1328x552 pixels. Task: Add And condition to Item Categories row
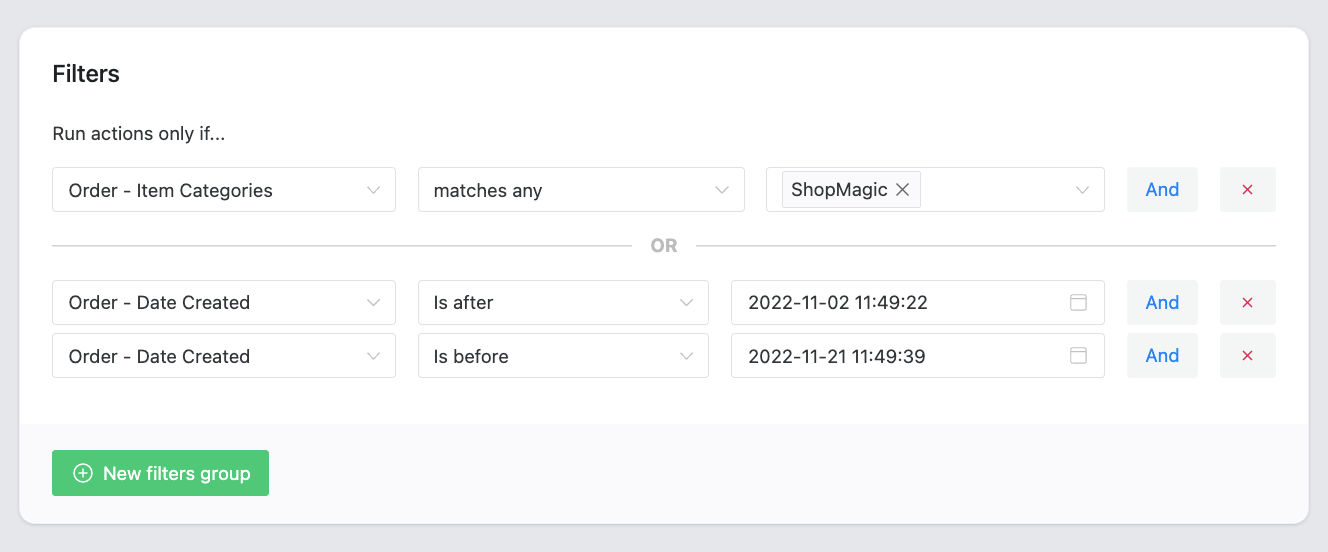click(x=1162, y=189)
